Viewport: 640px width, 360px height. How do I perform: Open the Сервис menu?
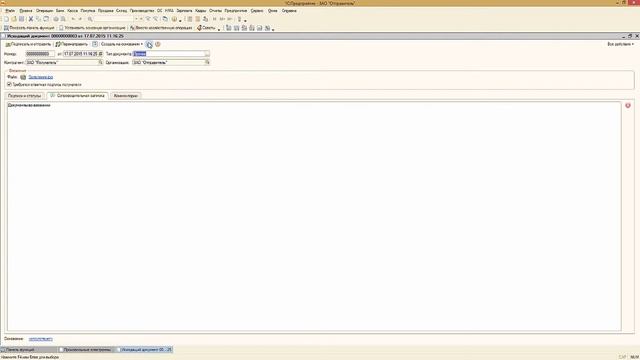click(x=257, y=11)
